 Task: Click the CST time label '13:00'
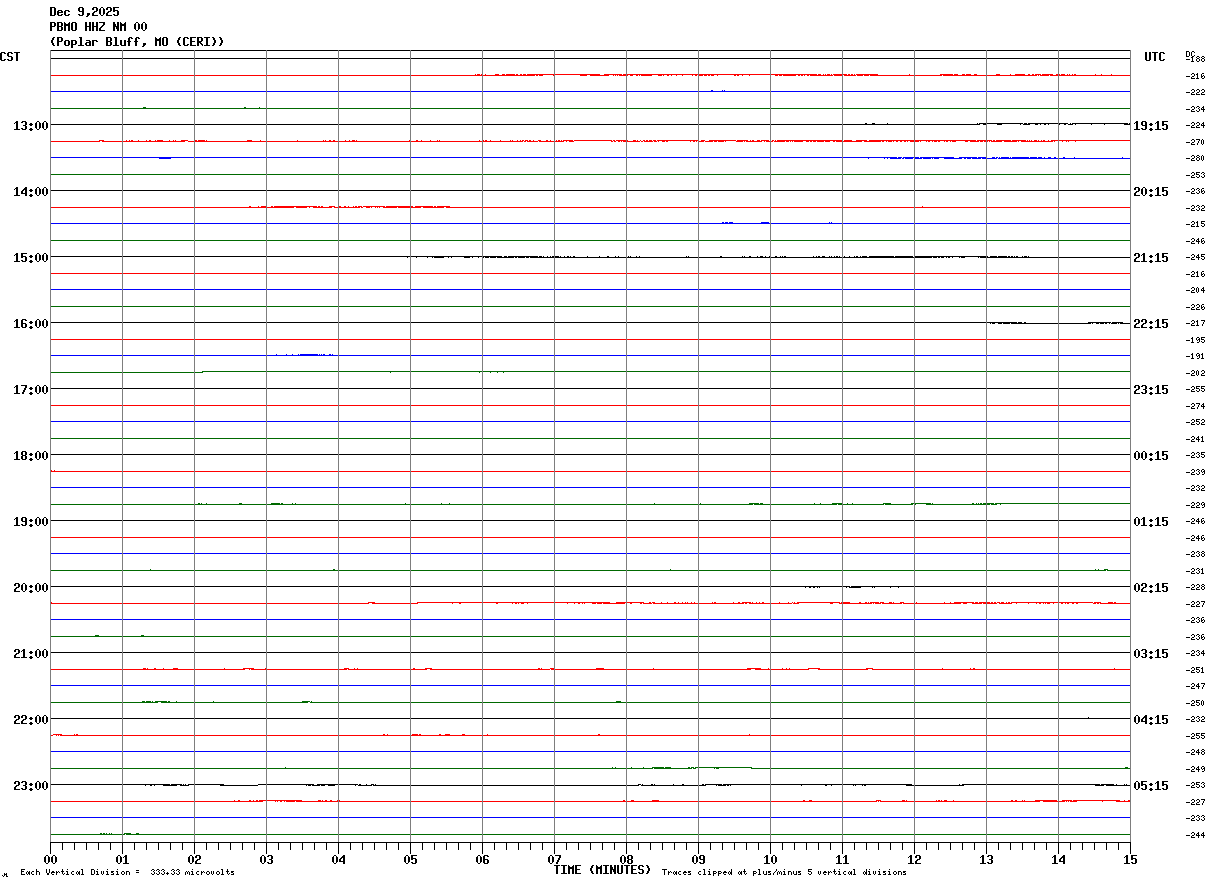pyautogui.click(x=31, y=126)
